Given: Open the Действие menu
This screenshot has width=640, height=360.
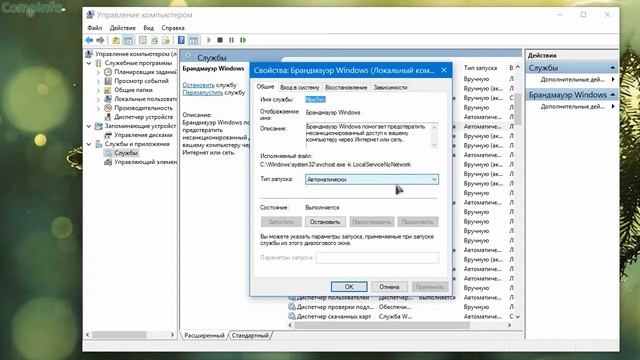Looking at the screenshot, I should point(122,28).
